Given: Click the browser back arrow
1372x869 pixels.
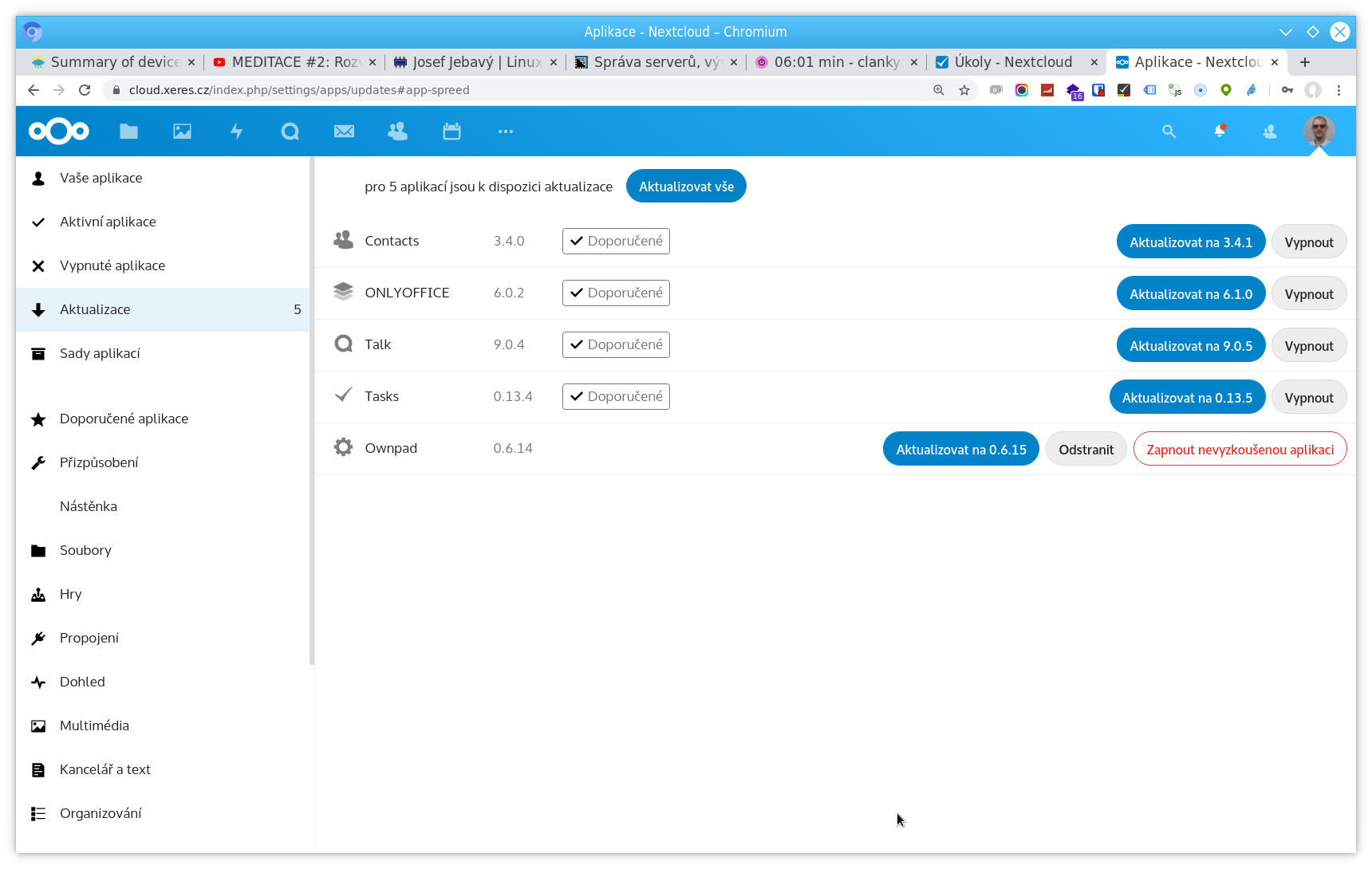Looking at the screenshot, I should coord(34,90).
